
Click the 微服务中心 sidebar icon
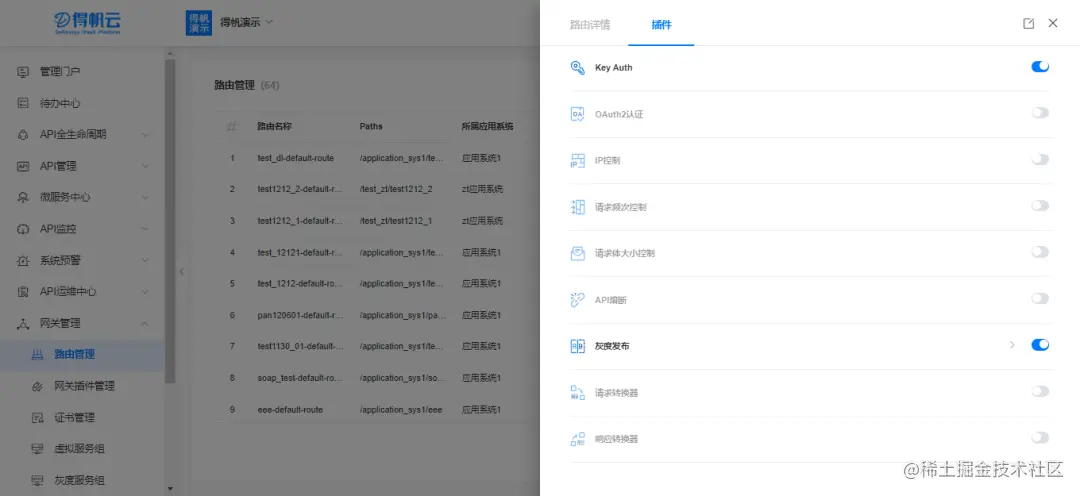click(x=23, y=197)
